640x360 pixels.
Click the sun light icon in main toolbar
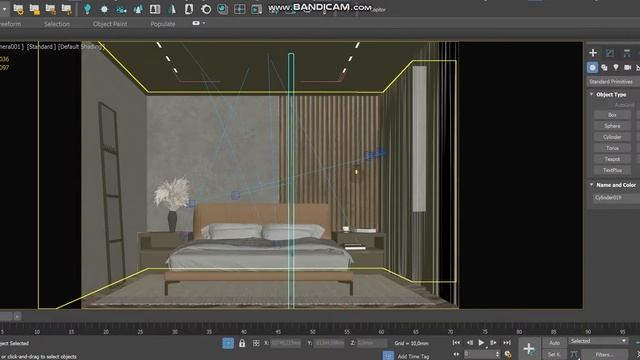pos(104,9)
